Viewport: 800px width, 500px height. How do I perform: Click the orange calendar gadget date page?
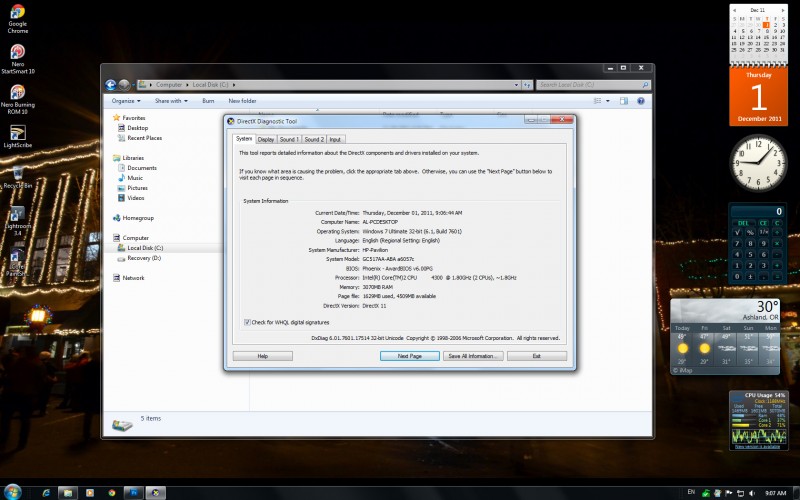click(x=759, y=96)
